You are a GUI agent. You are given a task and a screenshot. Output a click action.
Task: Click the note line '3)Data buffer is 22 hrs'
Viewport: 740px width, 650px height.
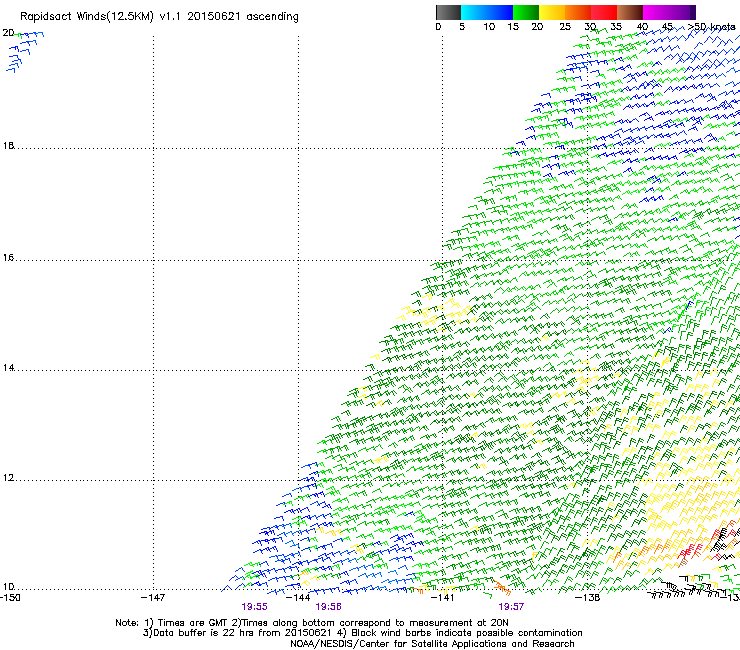[362, 633]
